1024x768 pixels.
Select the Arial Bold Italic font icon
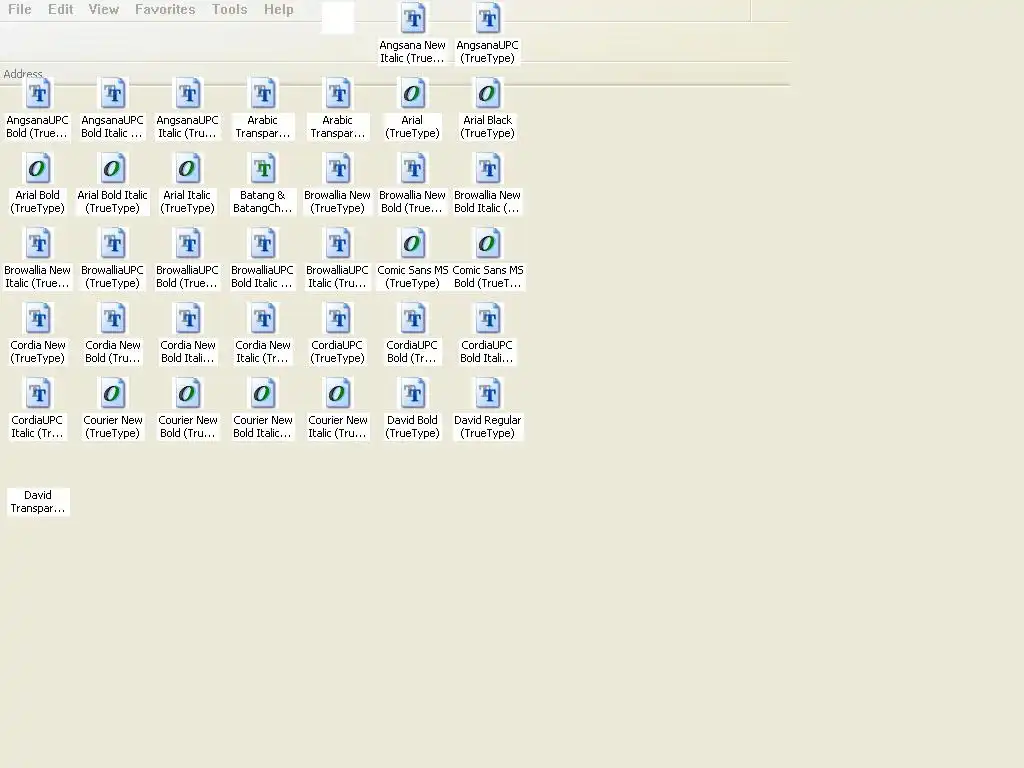tap(113, 168)
